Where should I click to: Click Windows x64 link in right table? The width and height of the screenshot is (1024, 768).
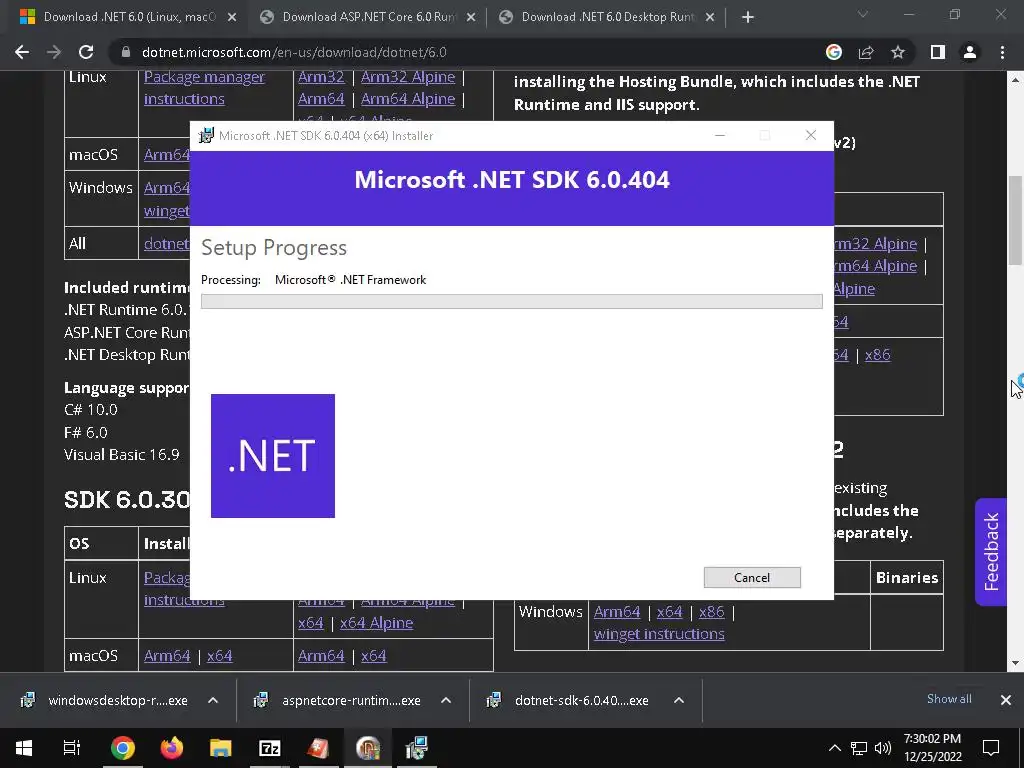point(669,612)
